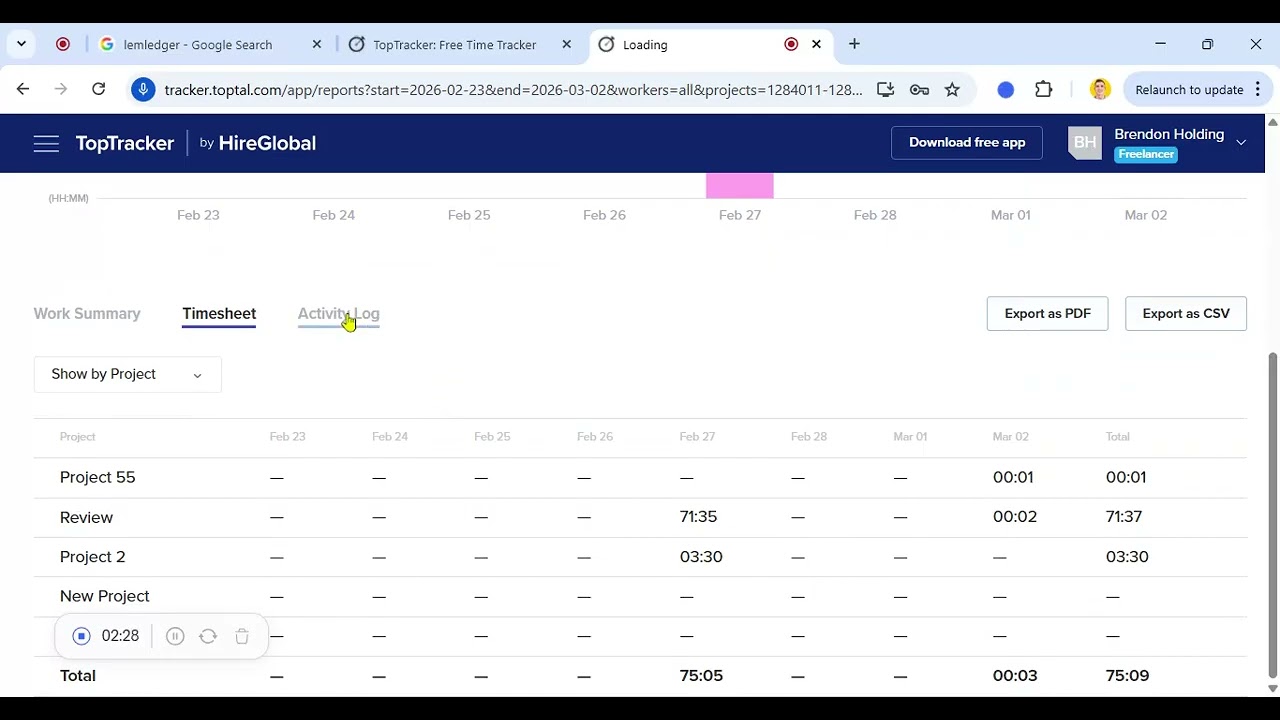Switch to the Work Summary tab
This screenshot has height=720, width=1280.
(x=87, y=314)
